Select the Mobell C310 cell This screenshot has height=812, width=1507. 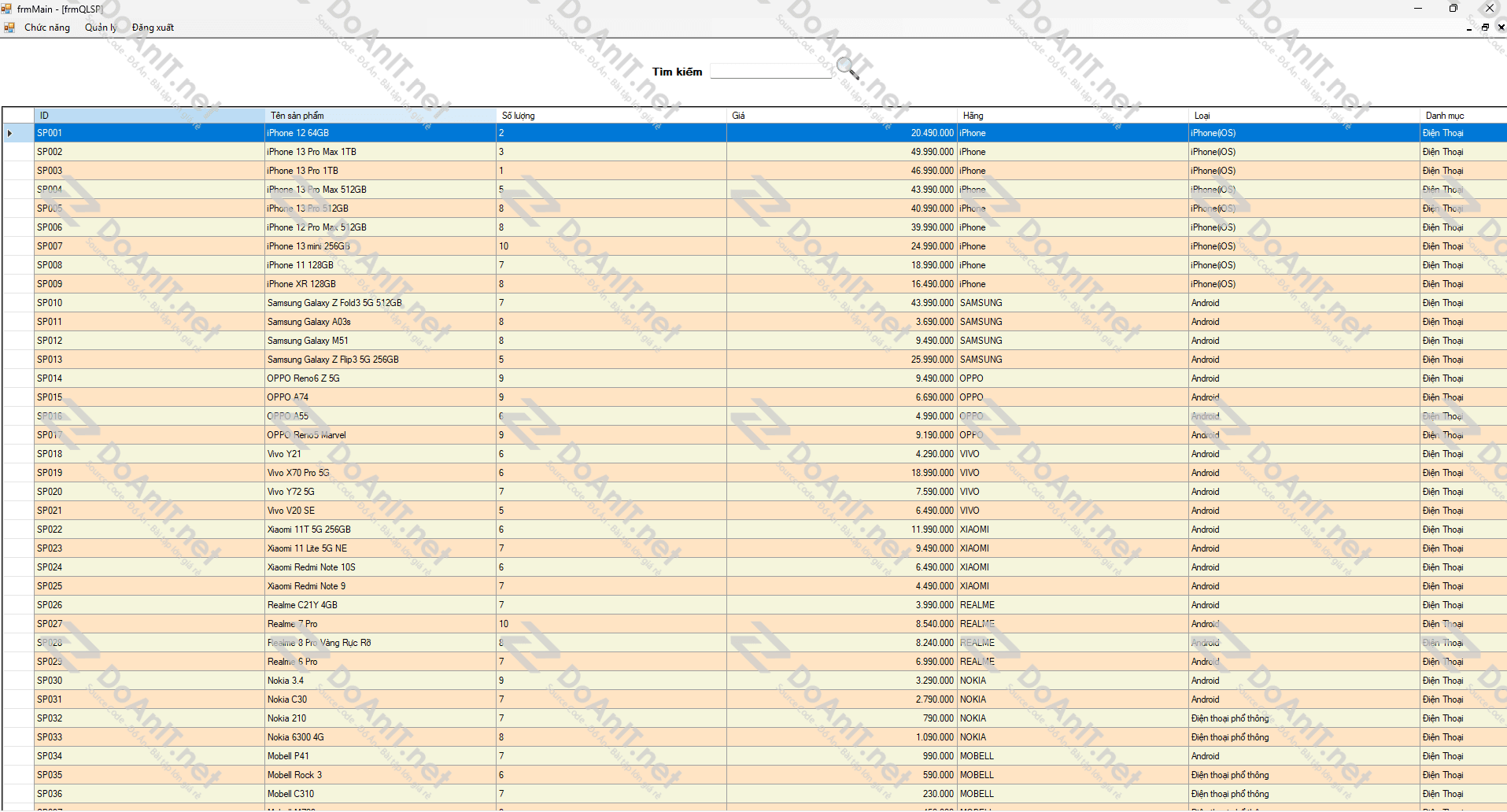coord(381,794)
